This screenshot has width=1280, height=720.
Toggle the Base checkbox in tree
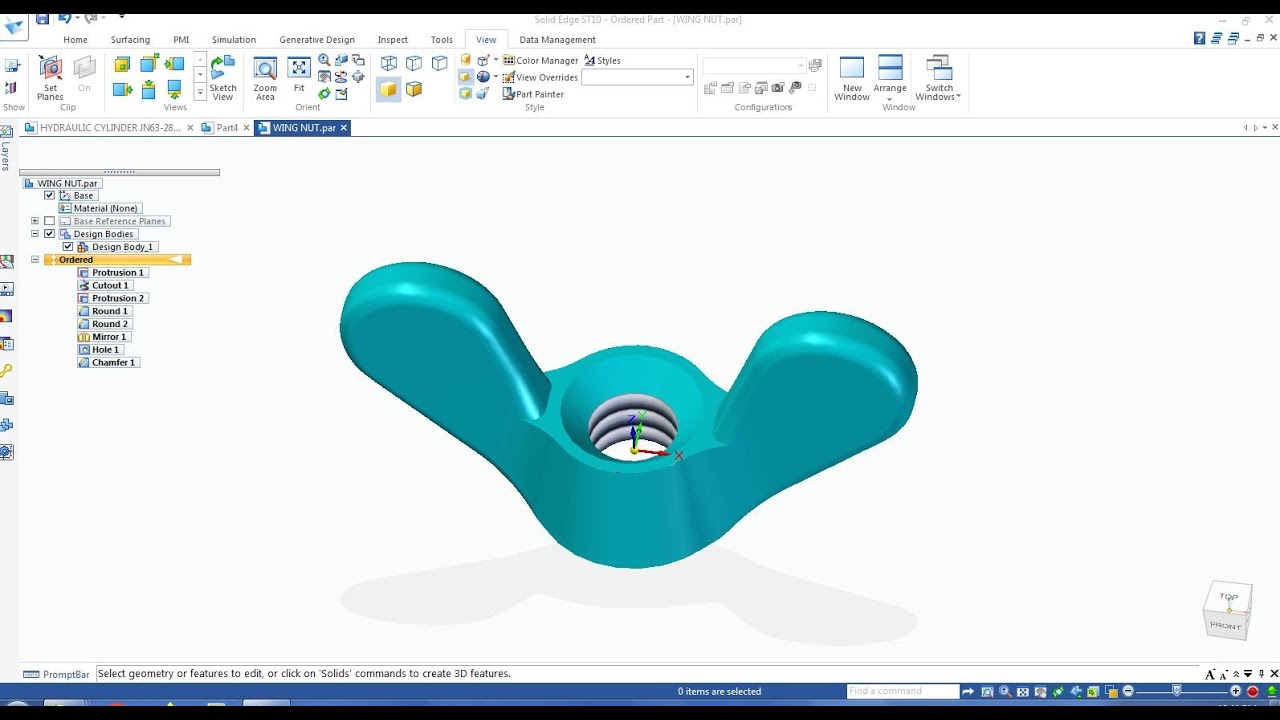coord(49,196)
